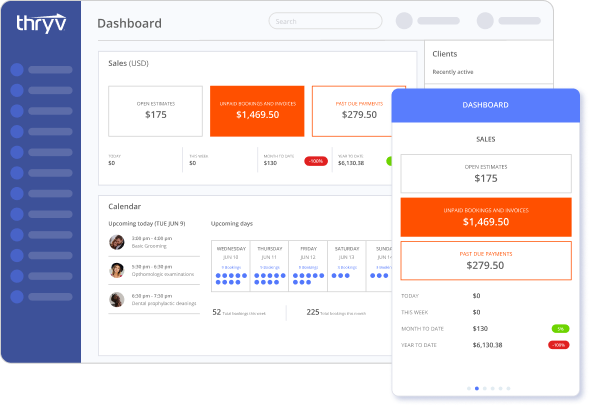Open the Search field in header
Image resolution: width=589 pixels, height=407 pixels.
click(x=325, y=21)
